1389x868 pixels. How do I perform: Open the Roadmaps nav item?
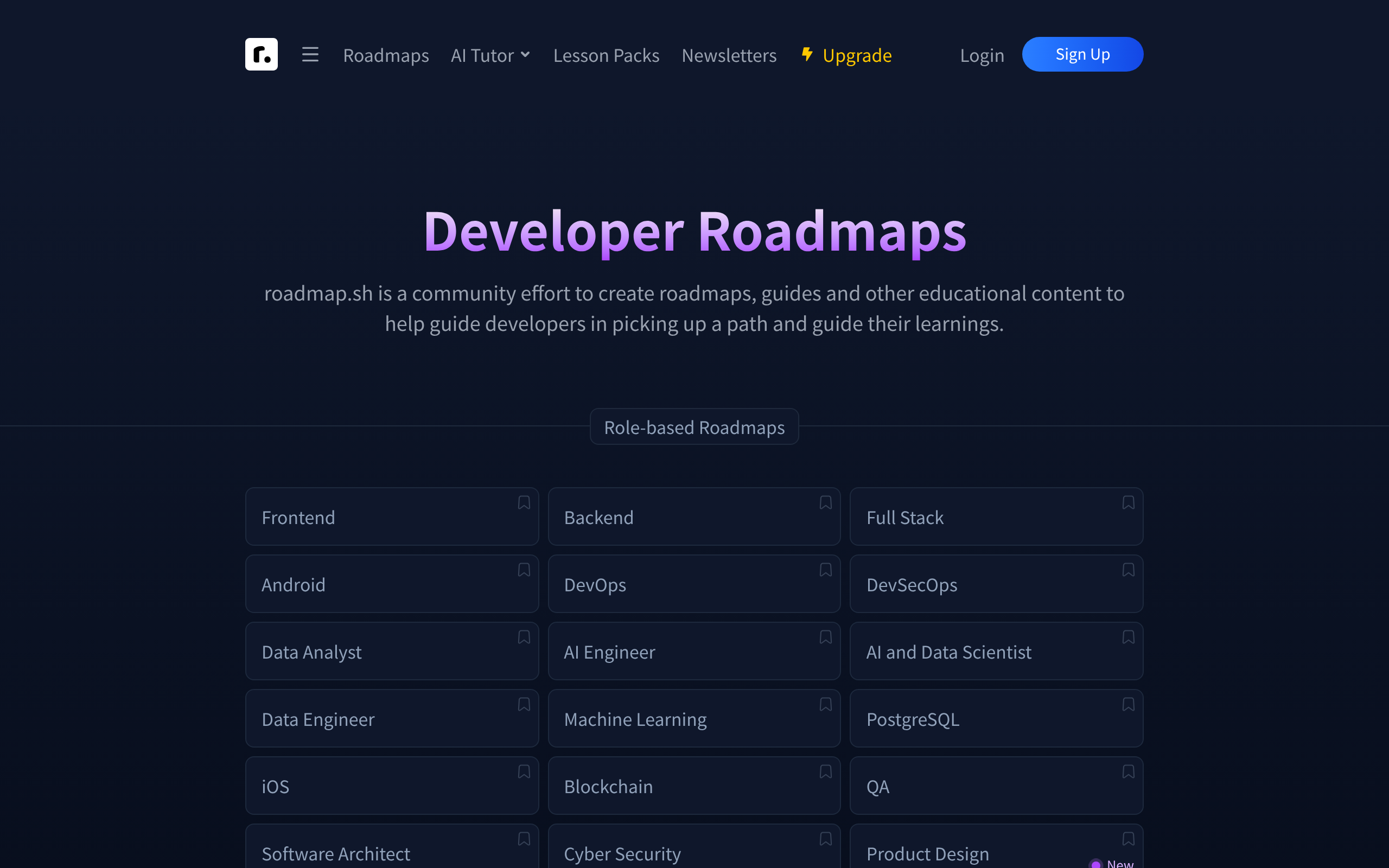click(386, 55)
